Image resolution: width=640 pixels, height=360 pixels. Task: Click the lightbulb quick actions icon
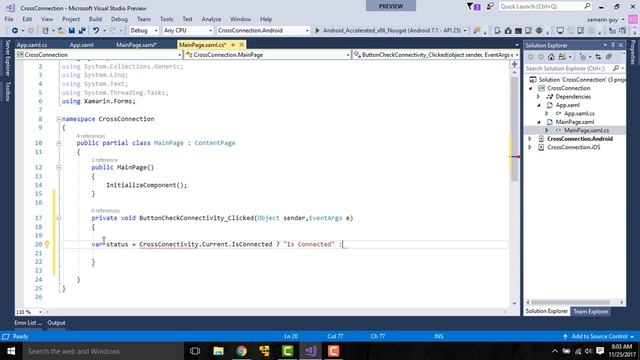(47, 244)
